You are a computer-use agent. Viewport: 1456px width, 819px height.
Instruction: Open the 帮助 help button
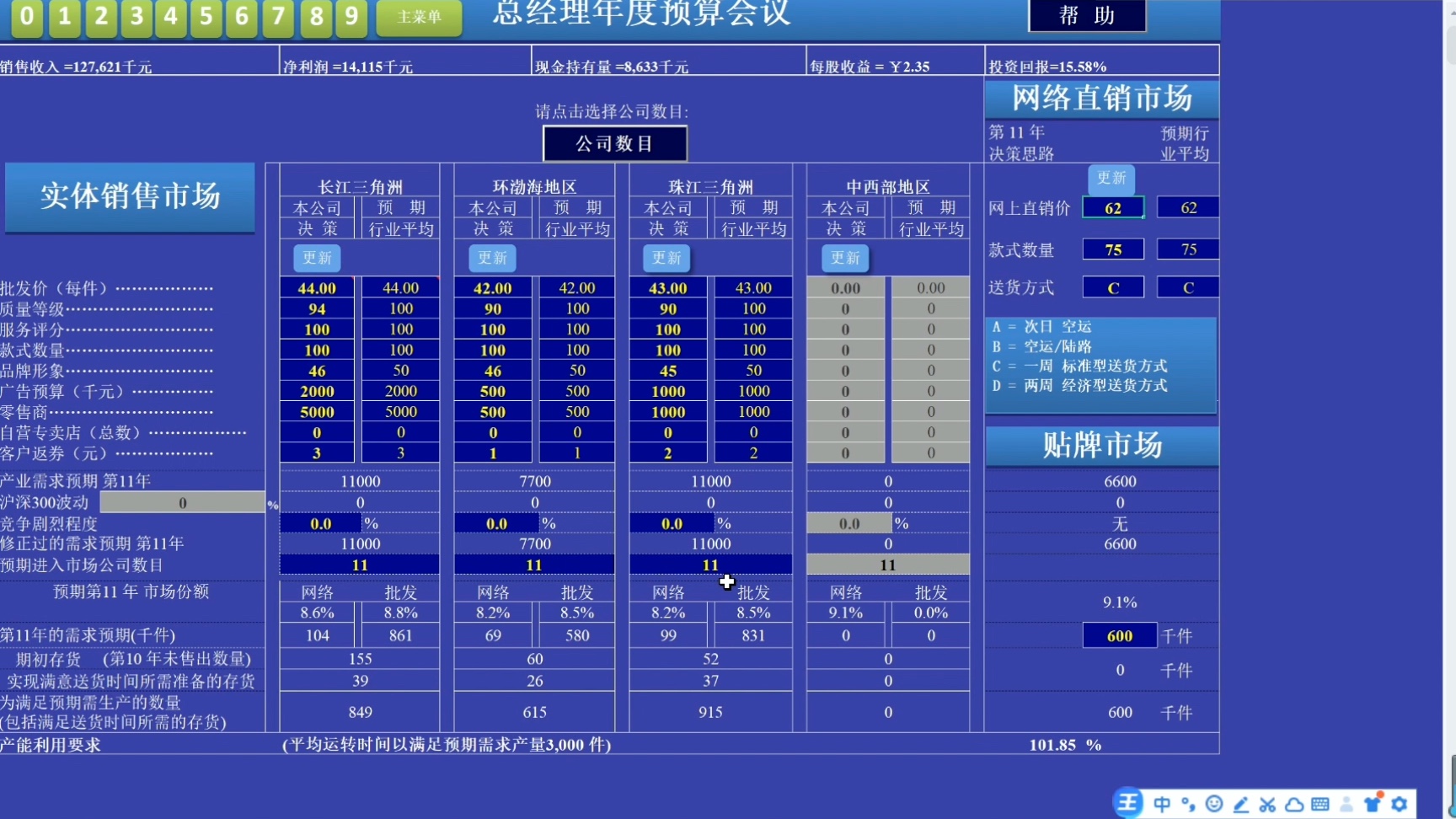click(x=1087, y=15)
